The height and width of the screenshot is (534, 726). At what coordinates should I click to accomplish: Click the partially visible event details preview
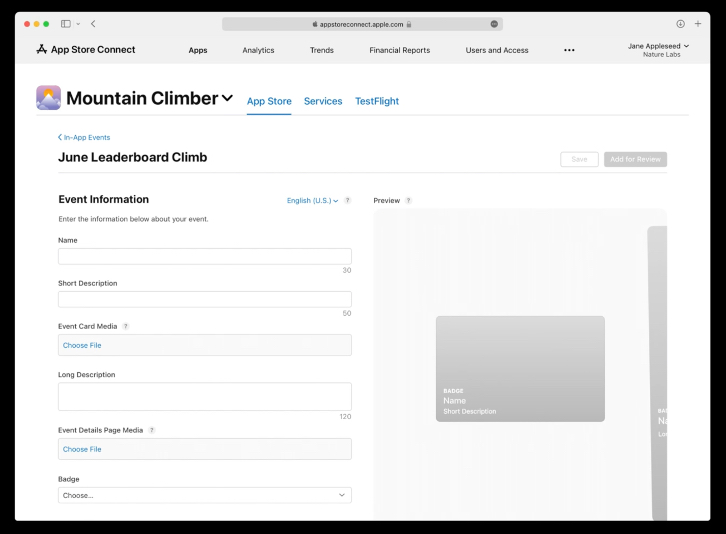click(657, 373)
